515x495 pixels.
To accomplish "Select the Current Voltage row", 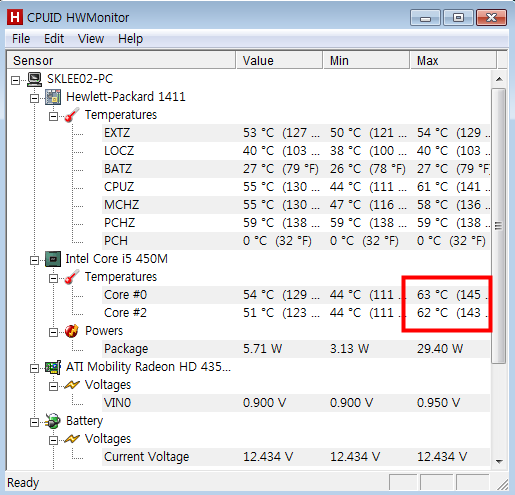I will 296,457.
